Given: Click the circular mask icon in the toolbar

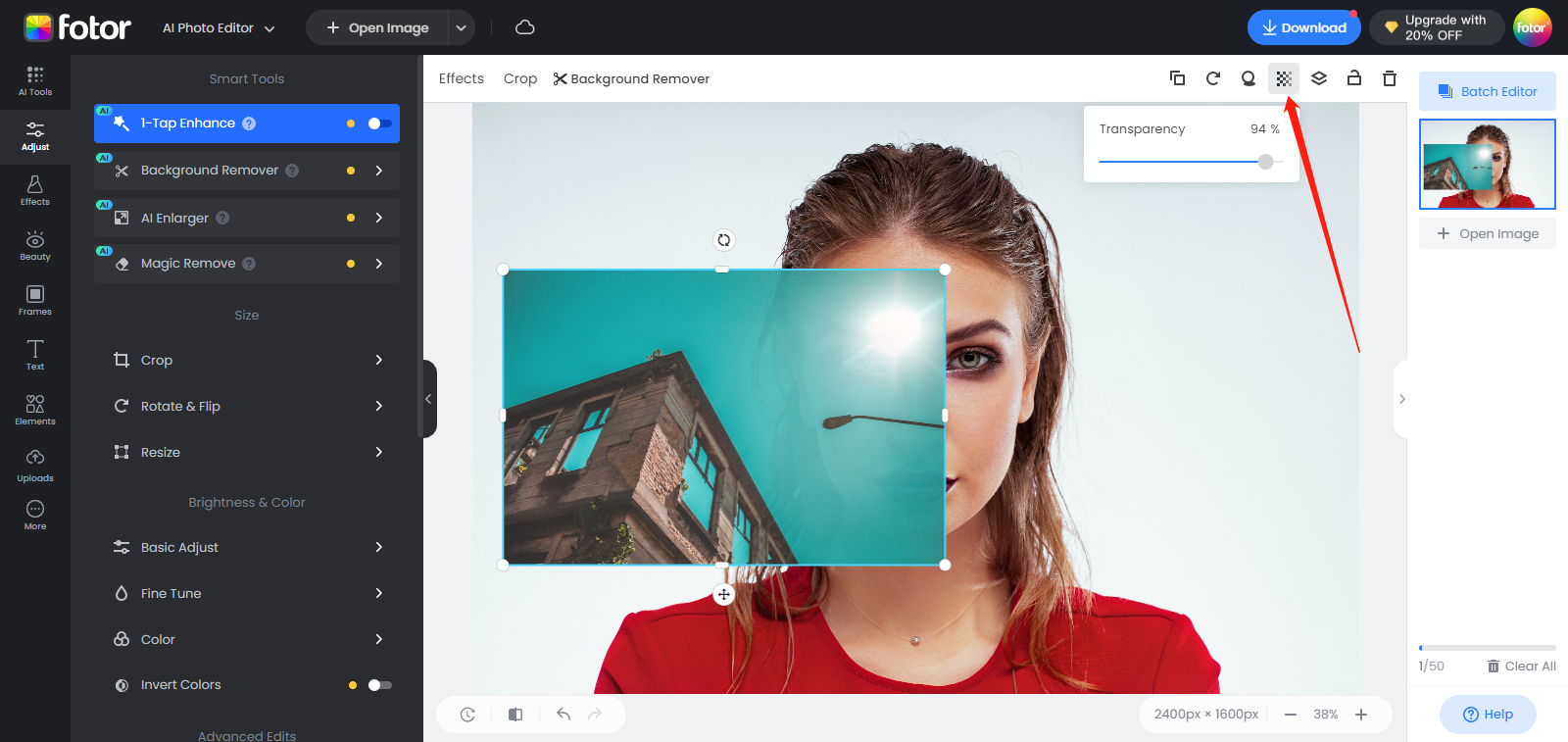Looking at the screenshot, I should point(1249,78).
